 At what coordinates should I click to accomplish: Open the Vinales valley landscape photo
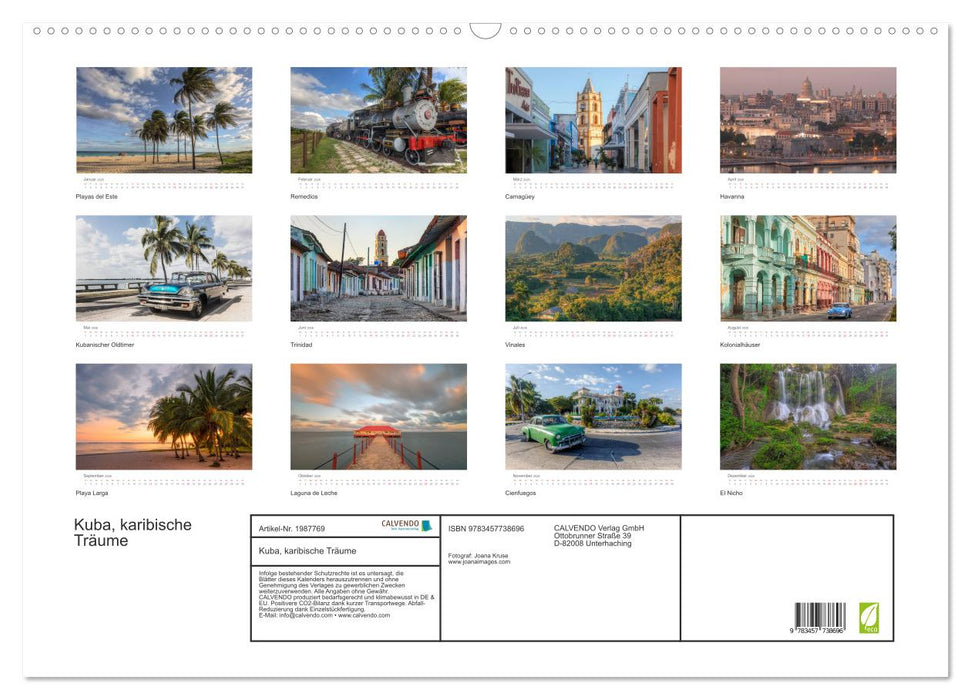[593, 268]
